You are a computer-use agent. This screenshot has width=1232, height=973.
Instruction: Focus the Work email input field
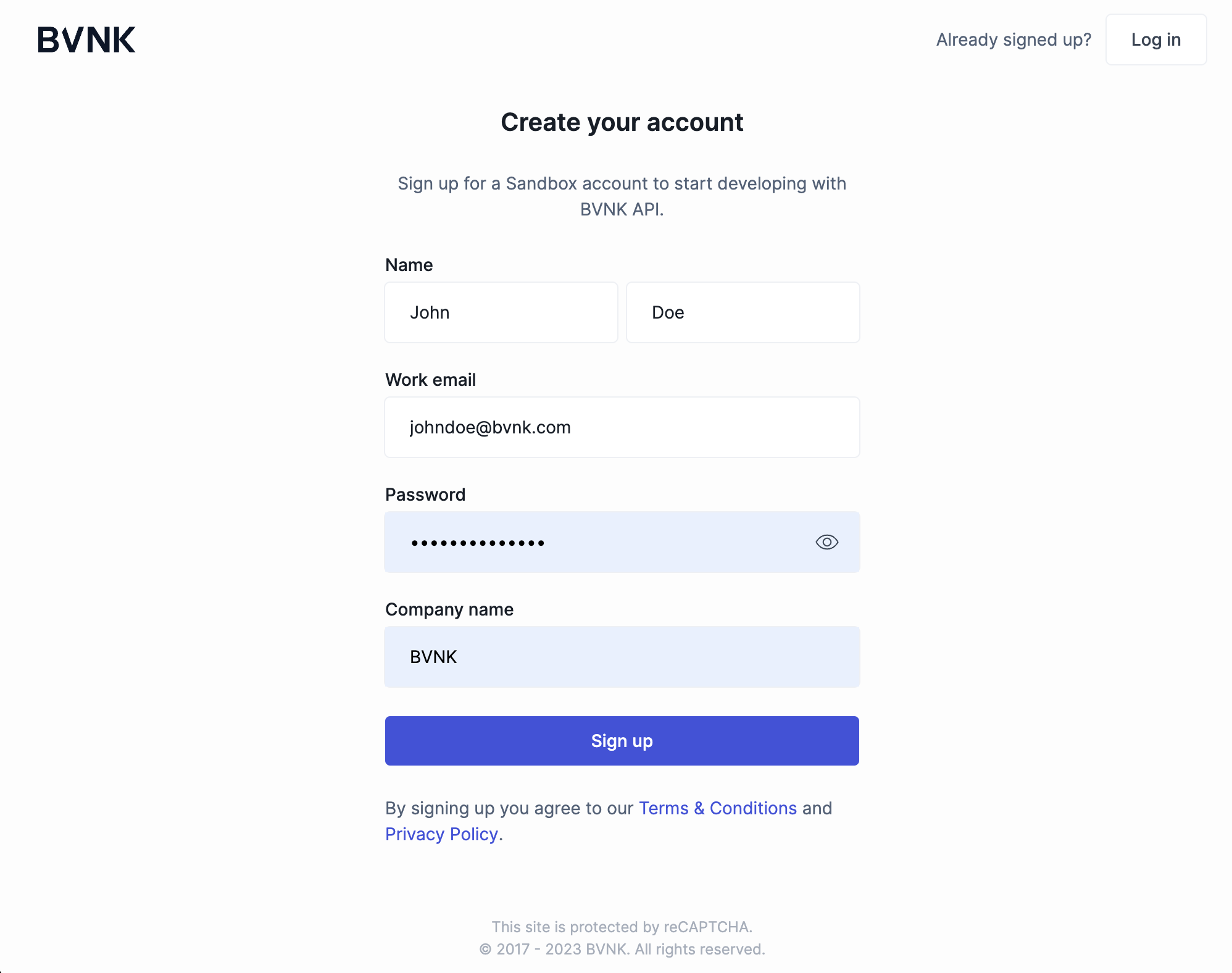[622, 427]
